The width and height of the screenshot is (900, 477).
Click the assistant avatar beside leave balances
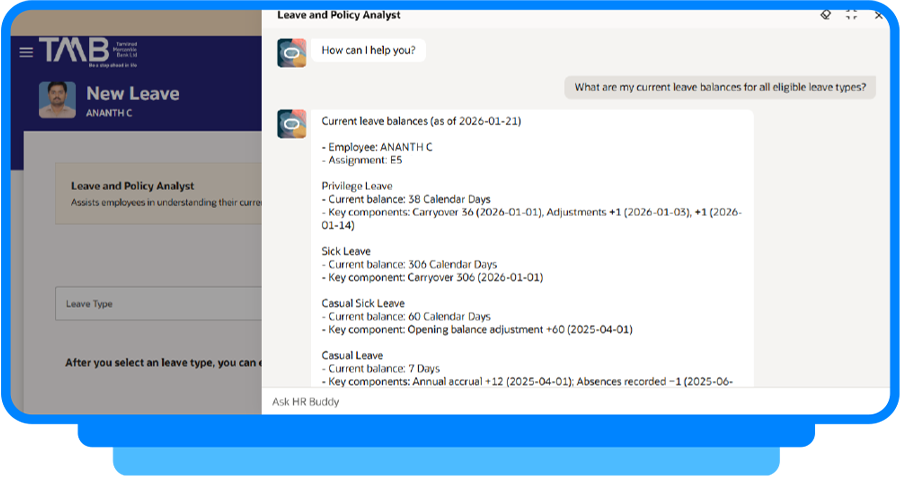coord(292,124)
